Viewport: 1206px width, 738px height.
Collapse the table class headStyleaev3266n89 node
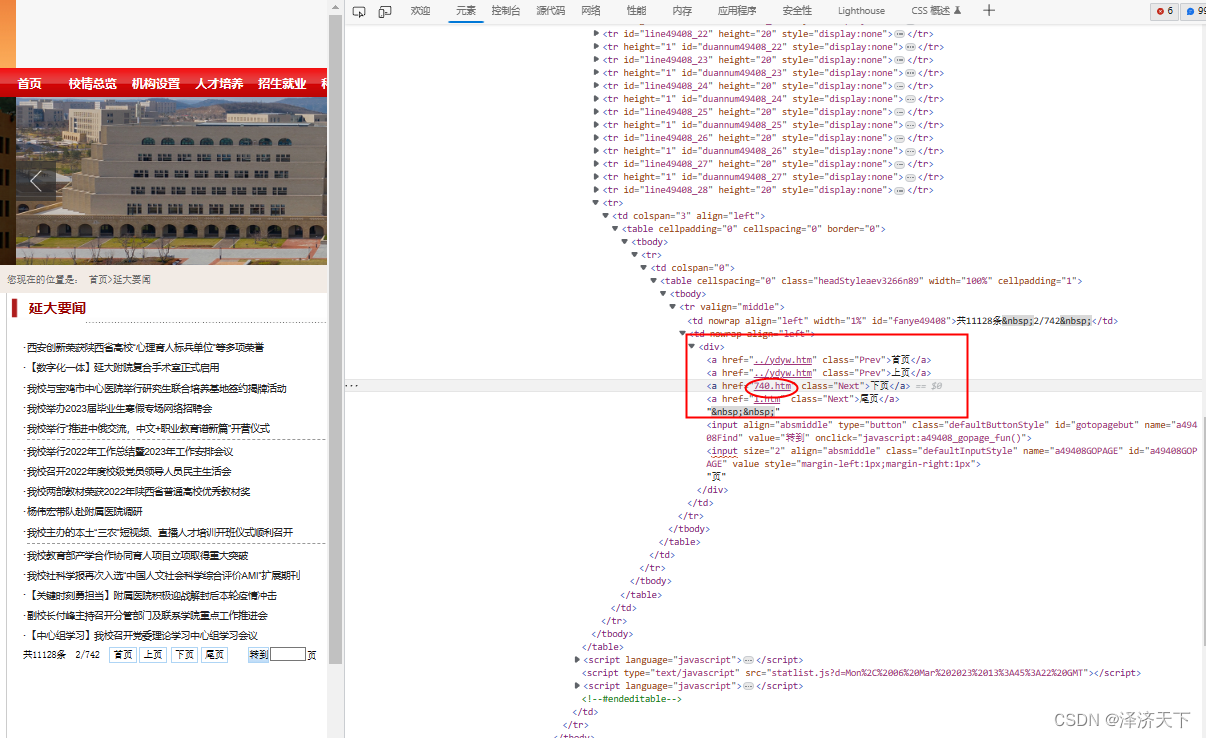coord(654,281)
